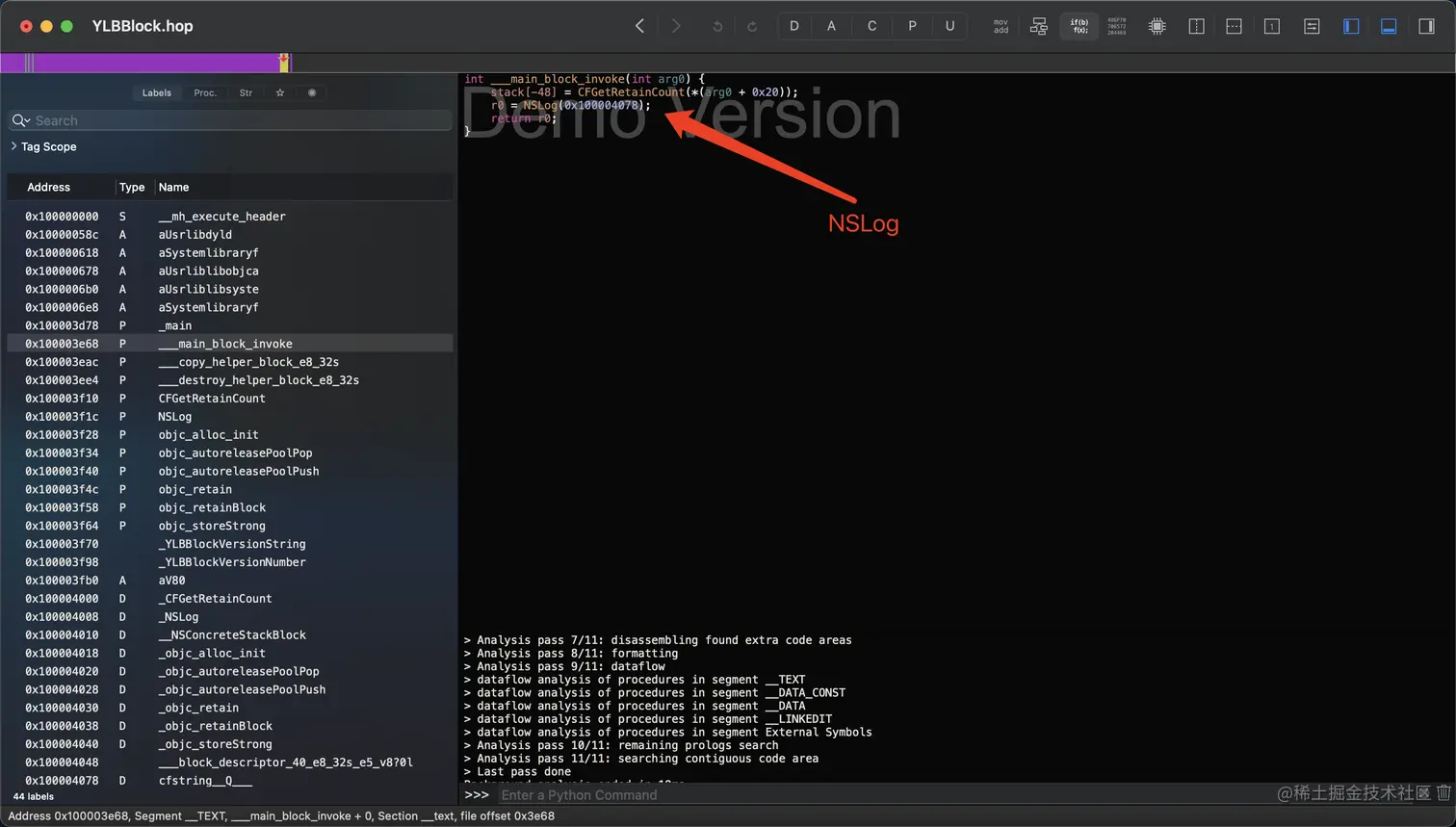Select the ___copy_helper_block_e8_32s row
The height and width of the screenshot is (827, 1456).
coord(230,362)
